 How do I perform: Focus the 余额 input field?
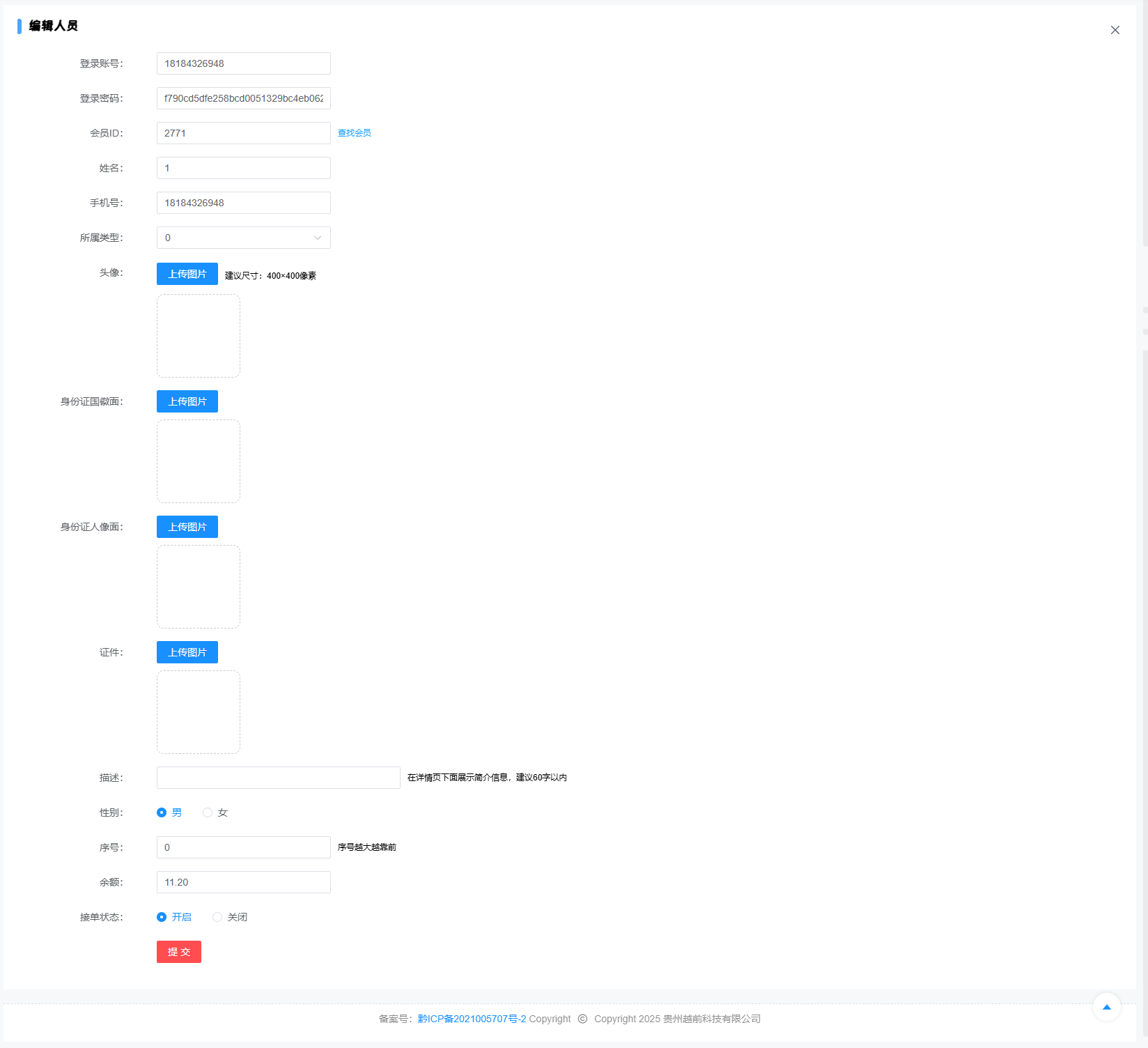(x=243, y=882)
